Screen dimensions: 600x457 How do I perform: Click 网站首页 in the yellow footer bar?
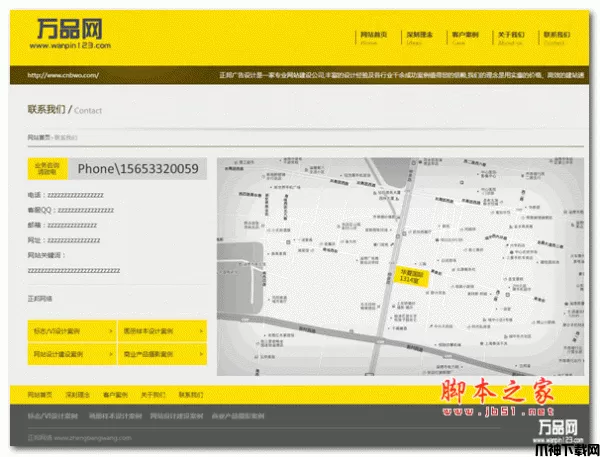coord(40,395)
